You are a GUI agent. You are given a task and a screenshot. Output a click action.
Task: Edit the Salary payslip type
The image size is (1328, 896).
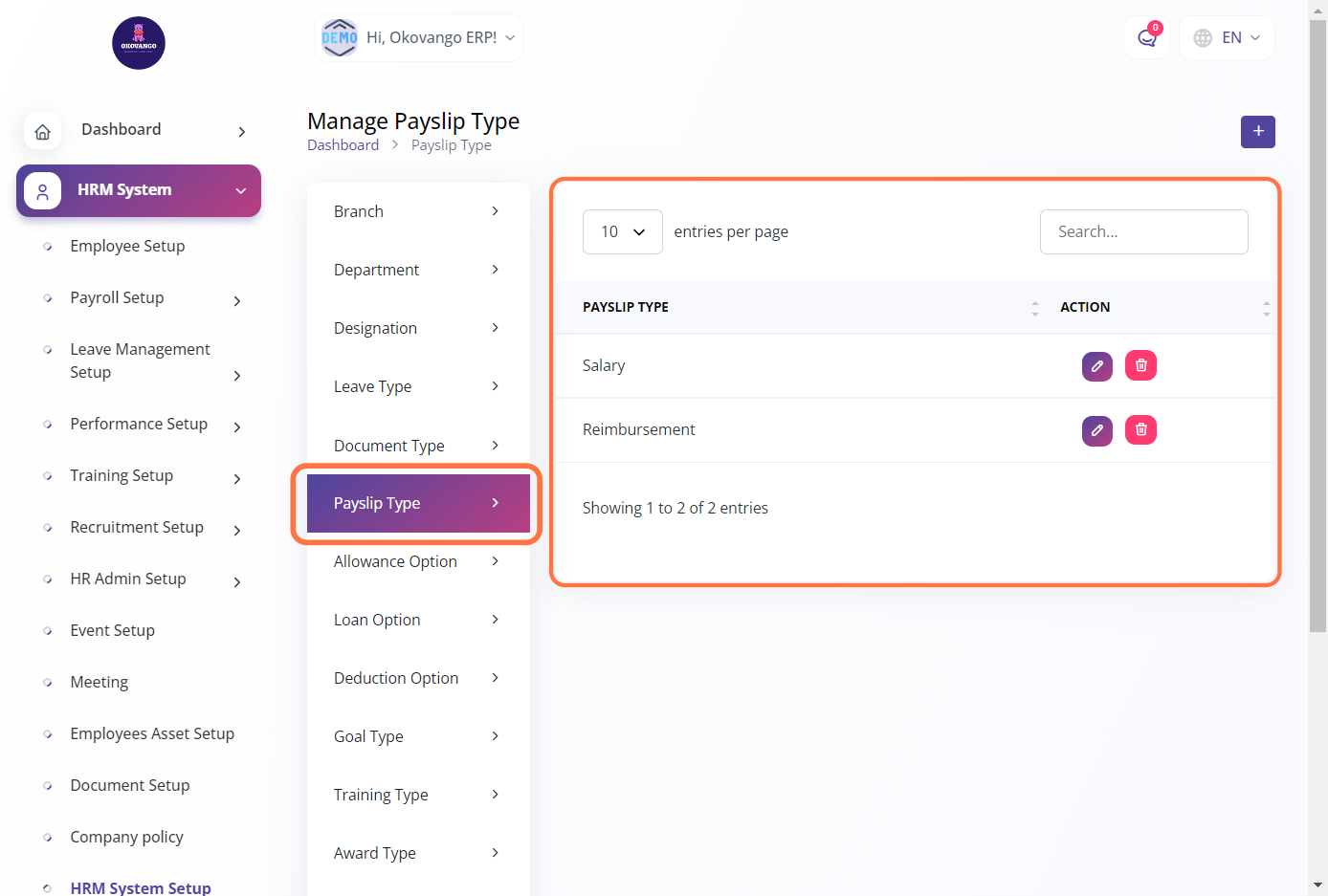point(1096,366)
